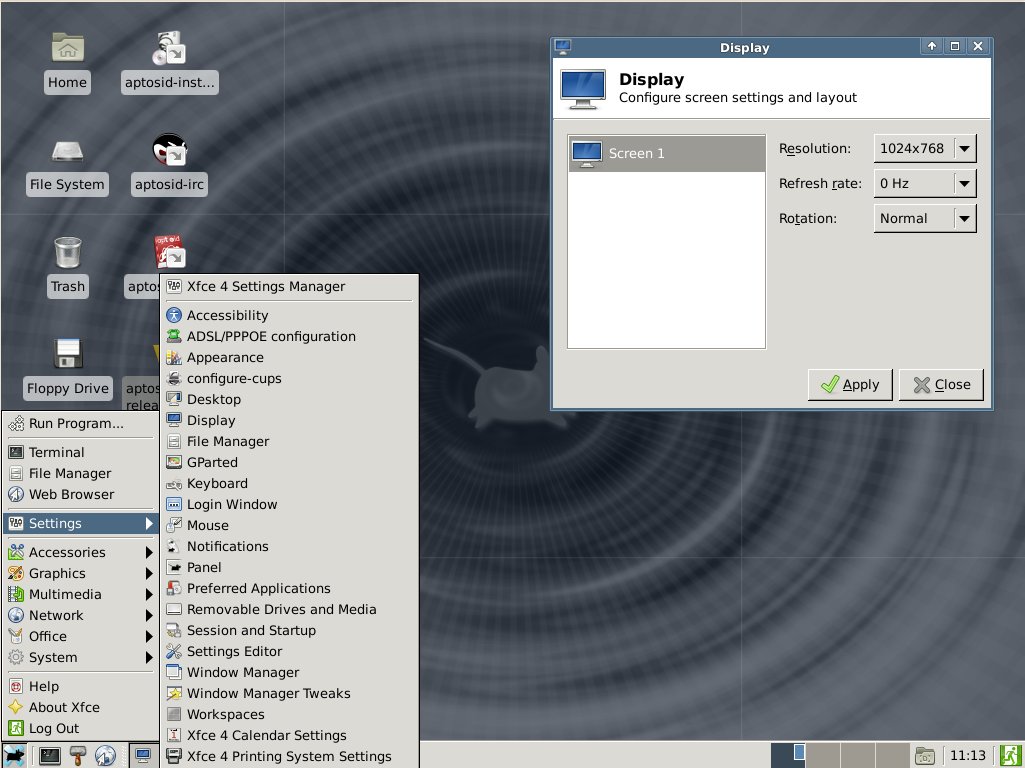Screen dimensions: 1025x768
Task: Open Settings Editor
Action: click(289, 652)
